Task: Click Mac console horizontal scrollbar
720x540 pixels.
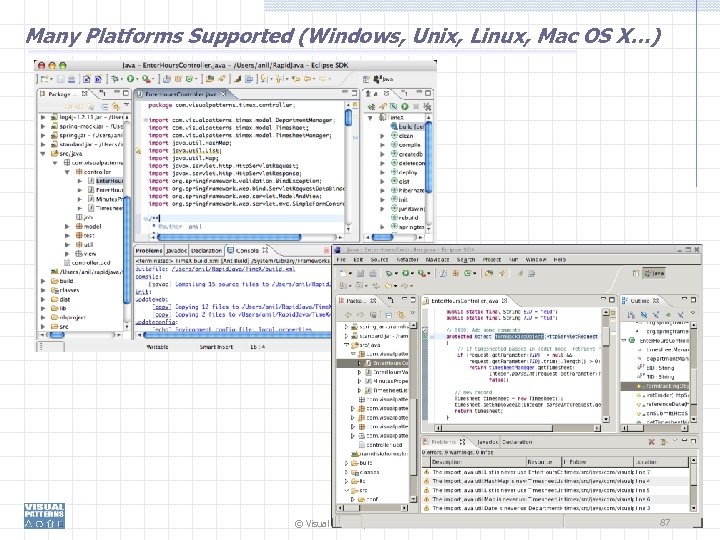Action: [x=239, y=335]
